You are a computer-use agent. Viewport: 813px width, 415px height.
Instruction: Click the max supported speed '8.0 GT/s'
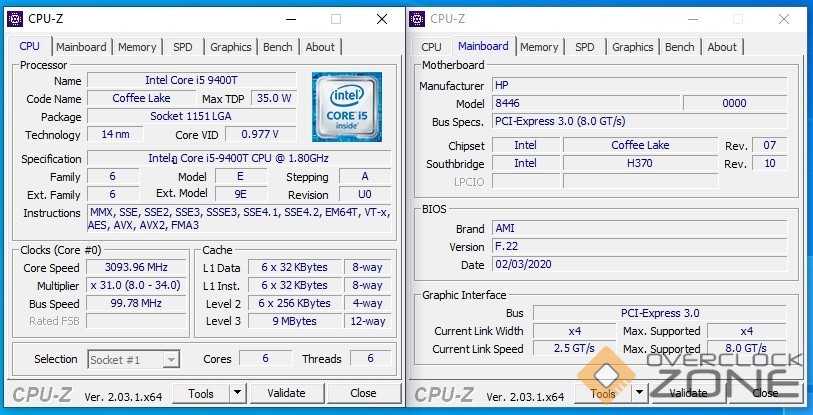747,349
